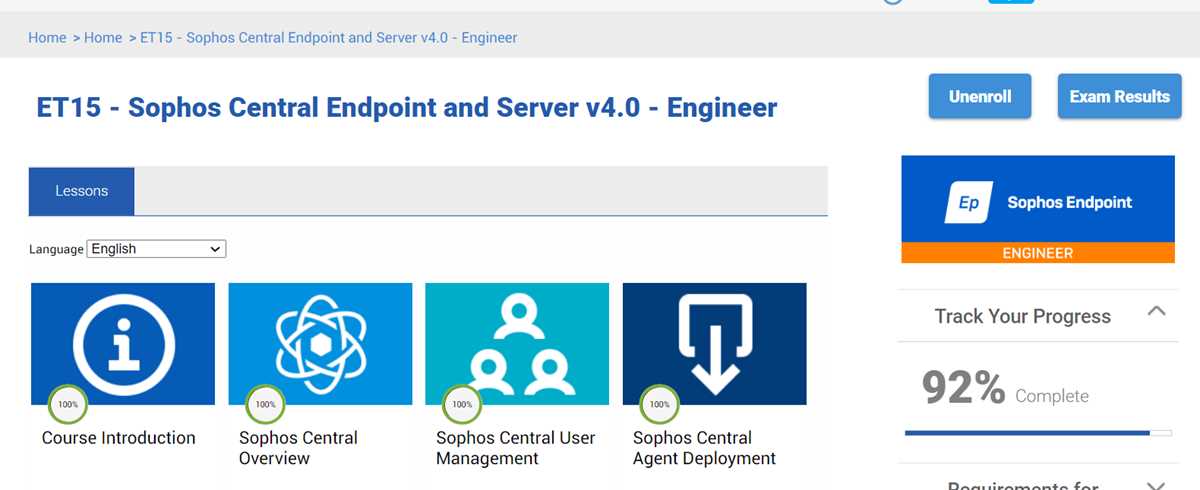The height and width of the screenshot is (490, 1200).
Task: Collapse the Track Your Progress section
Action: tap(1156, 312)
